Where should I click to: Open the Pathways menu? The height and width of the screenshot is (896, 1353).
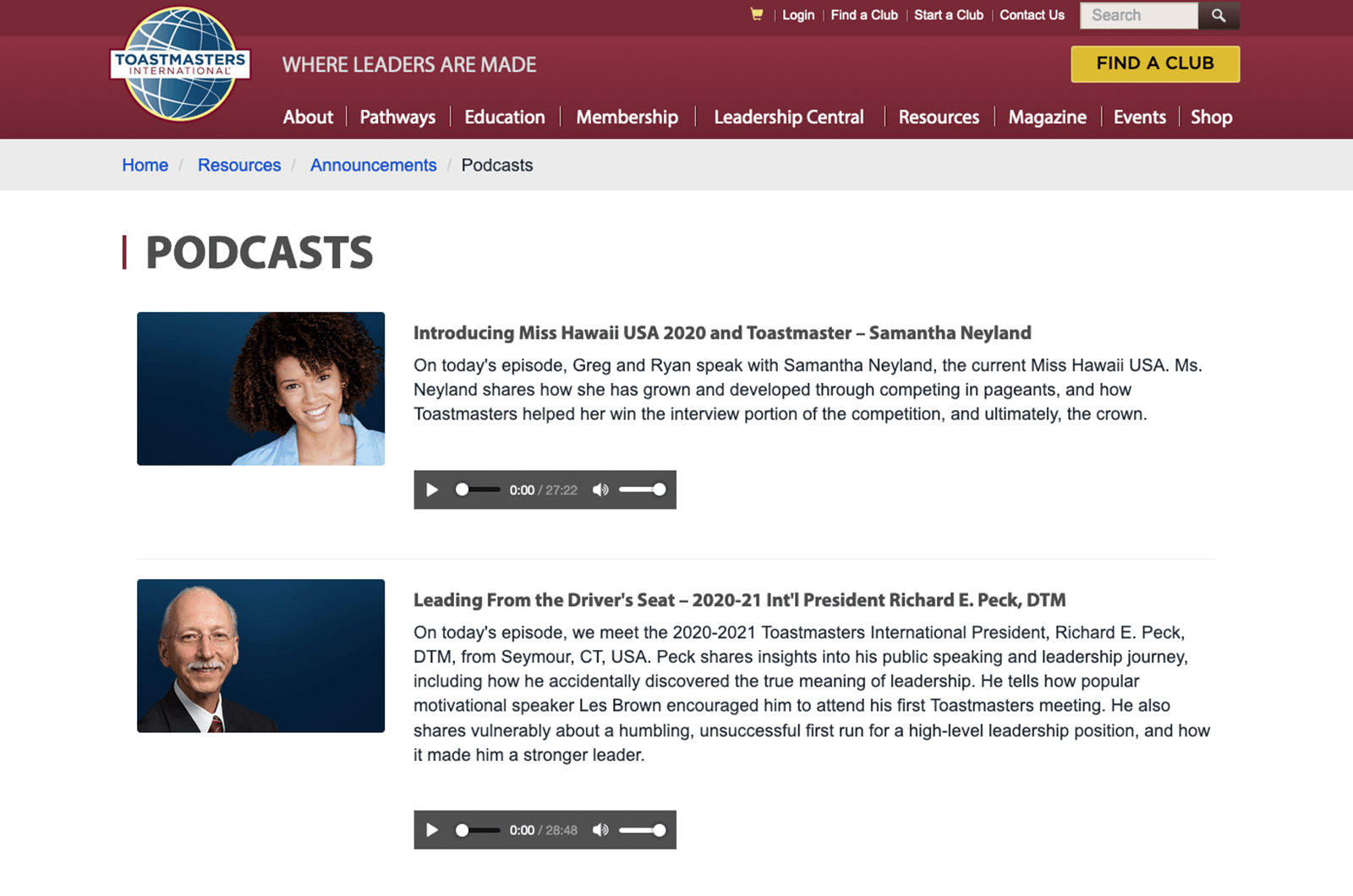[x=397, y=117]
